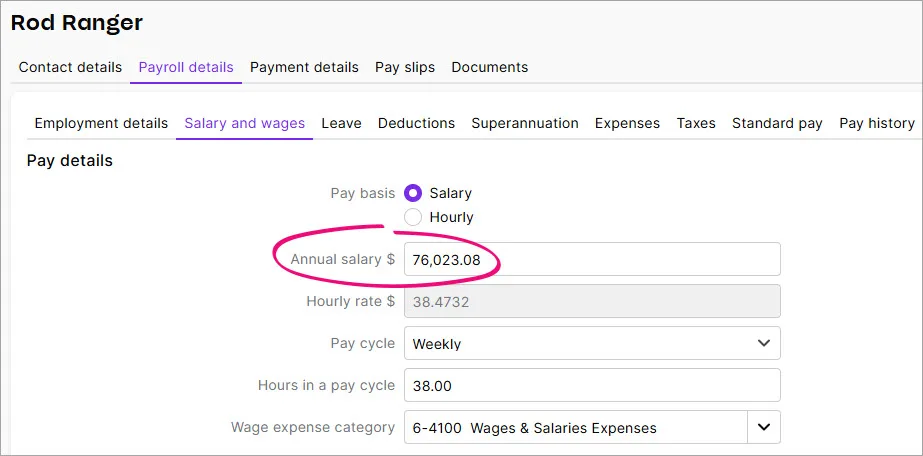Image resolution: width=923 pixels, height=456 pixels.
Task: Select the Salary pay basis radio button
Action: (x=413, y=193)
